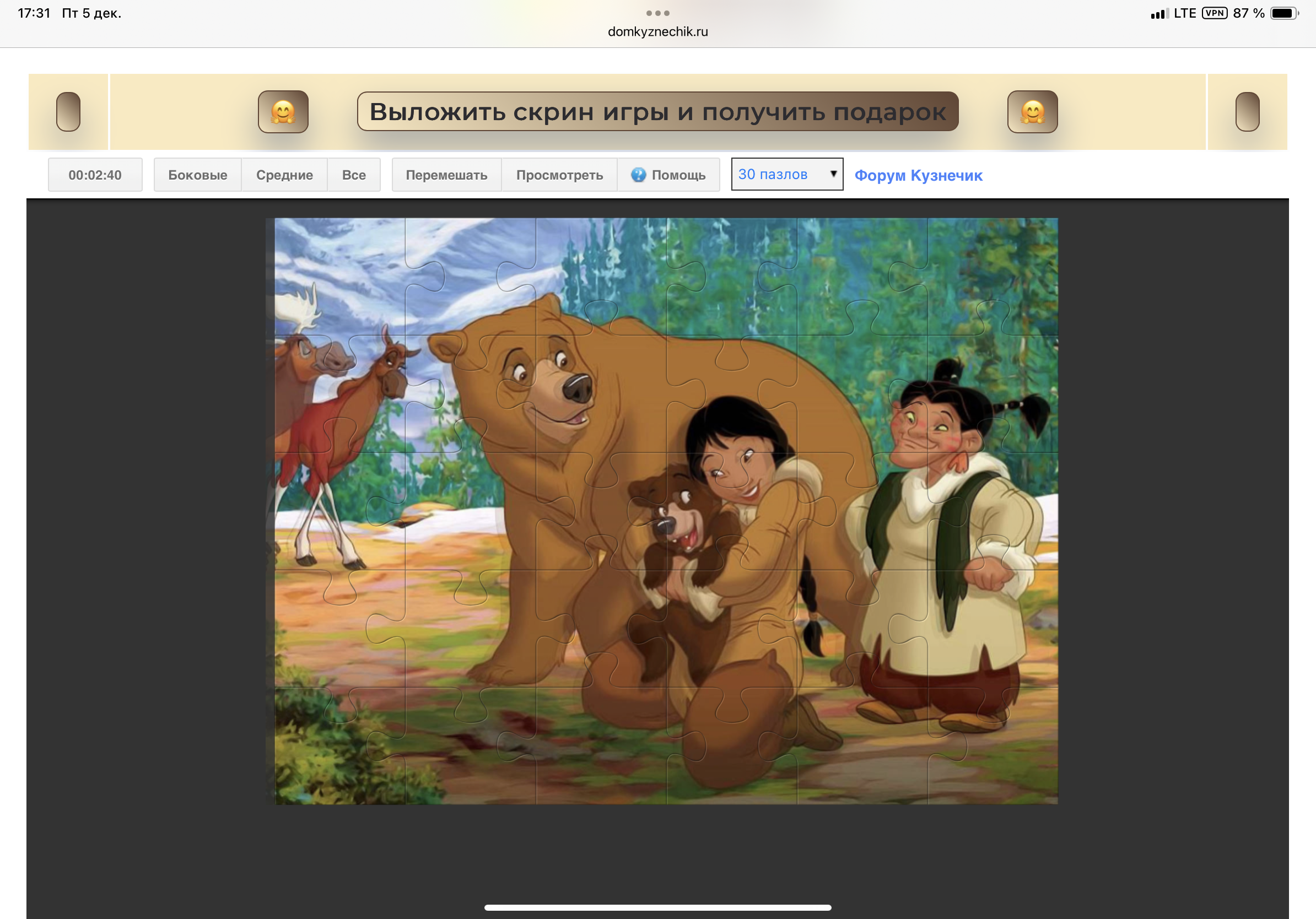Tap the blue question mark Help icon
This screenshot has width=1316, height=919.
coord(638,175)
